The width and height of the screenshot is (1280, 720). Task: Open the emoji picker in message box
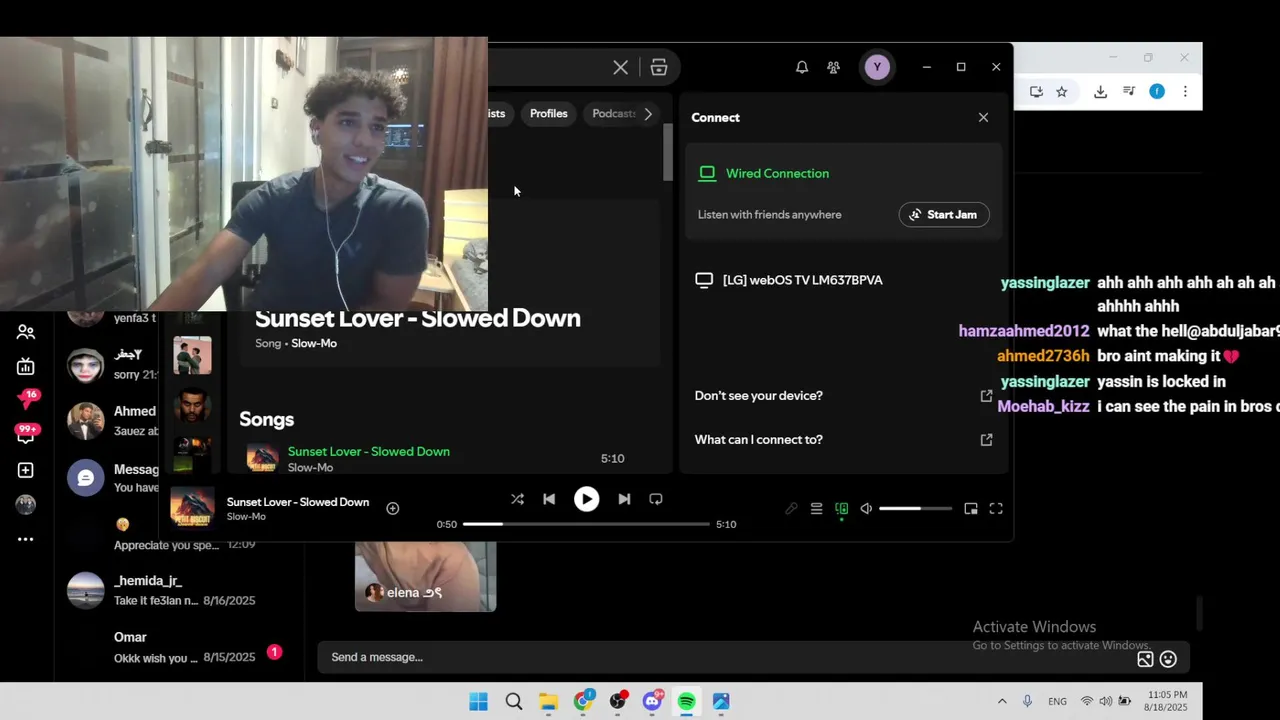click(1168, 659)
